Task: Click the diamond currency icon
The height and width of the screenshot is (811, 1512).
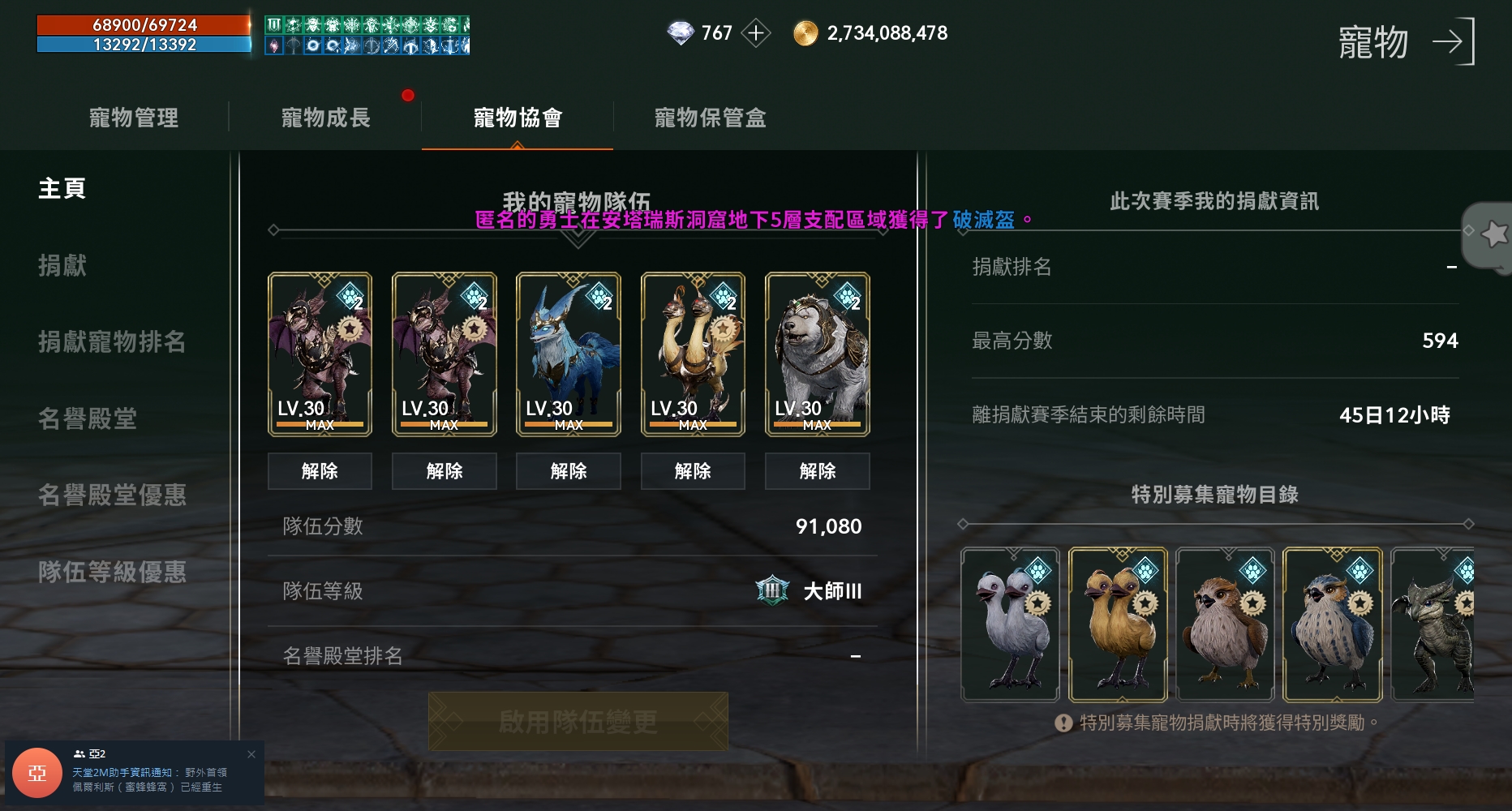Action: (x=681, y=33)
